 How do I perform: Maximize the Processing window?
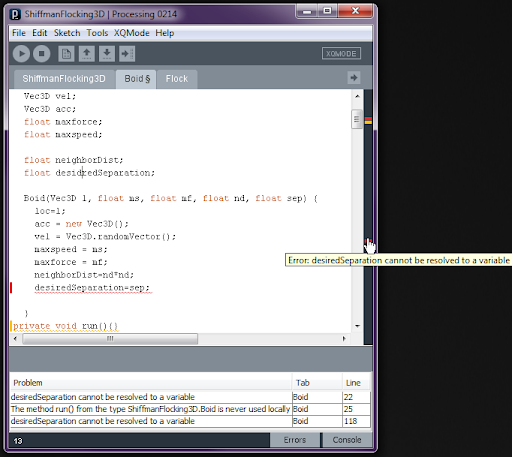pos(327,12)
